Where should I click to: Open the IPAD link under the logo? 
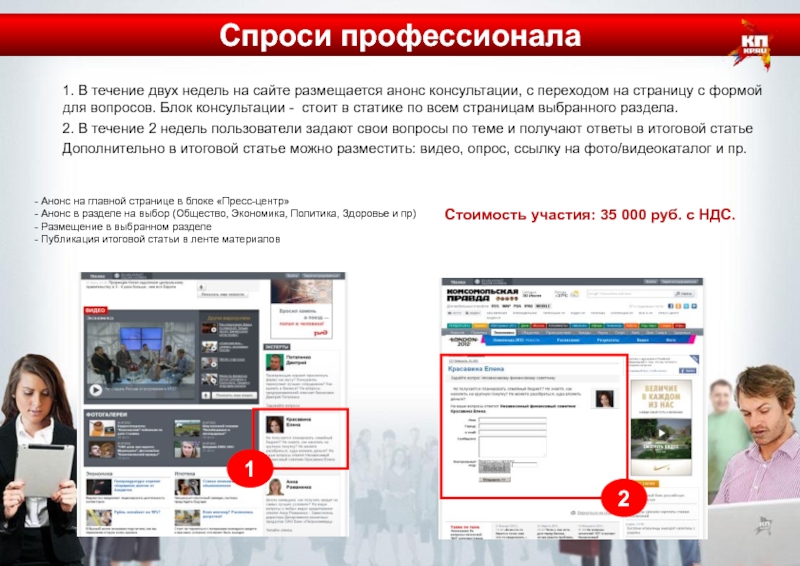528,306
